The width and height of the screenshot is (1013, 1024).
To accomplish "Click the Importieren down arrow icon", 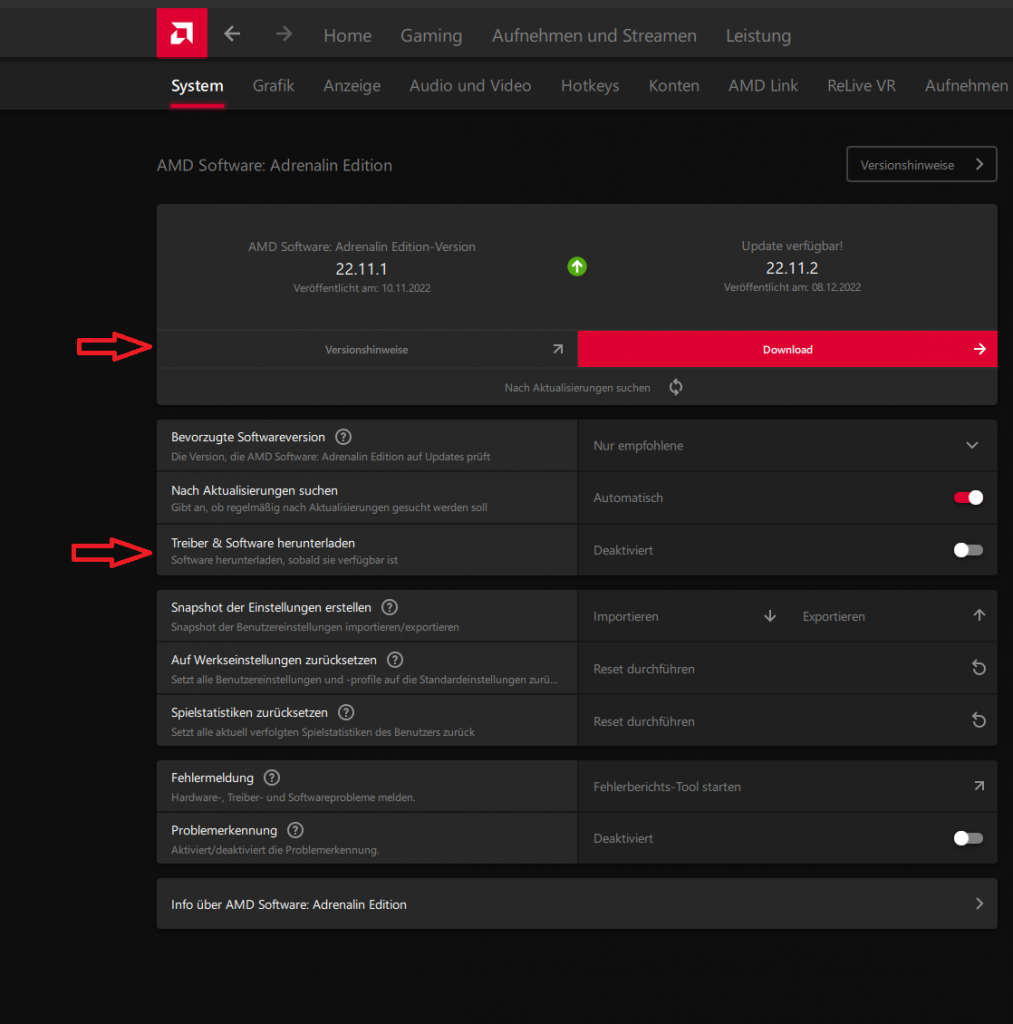I will click(770, 616).
